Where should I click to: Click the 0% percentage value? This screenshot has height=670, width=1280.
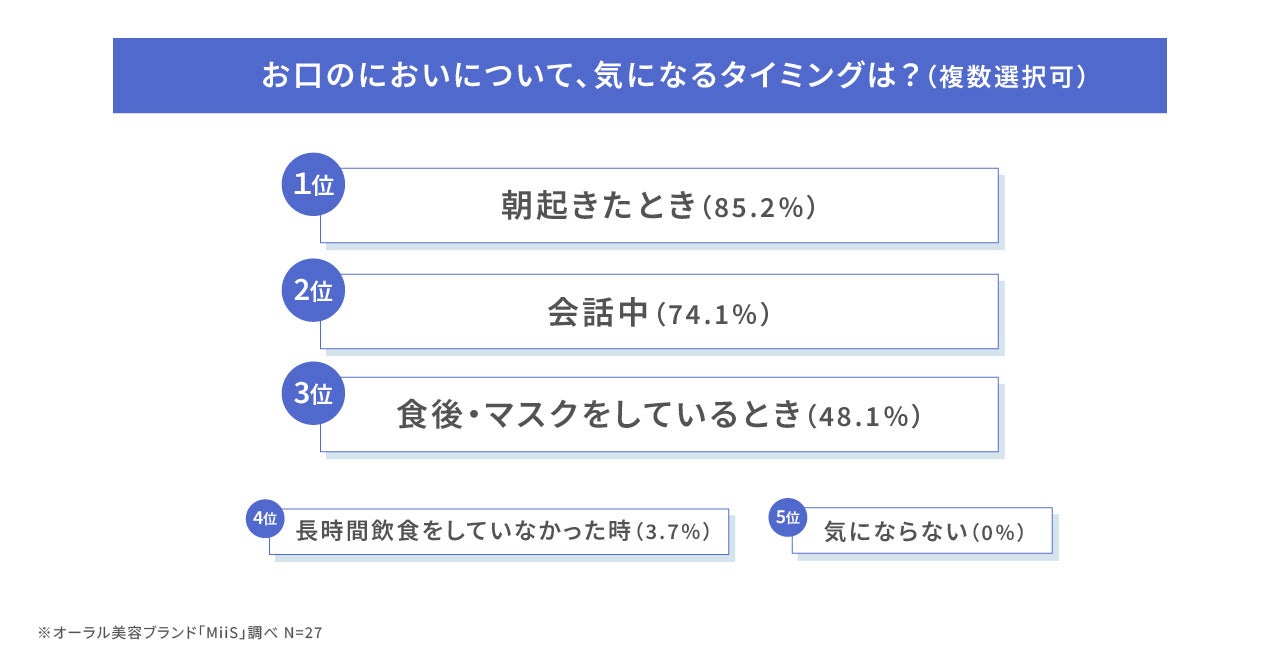[x=999, y=533]
